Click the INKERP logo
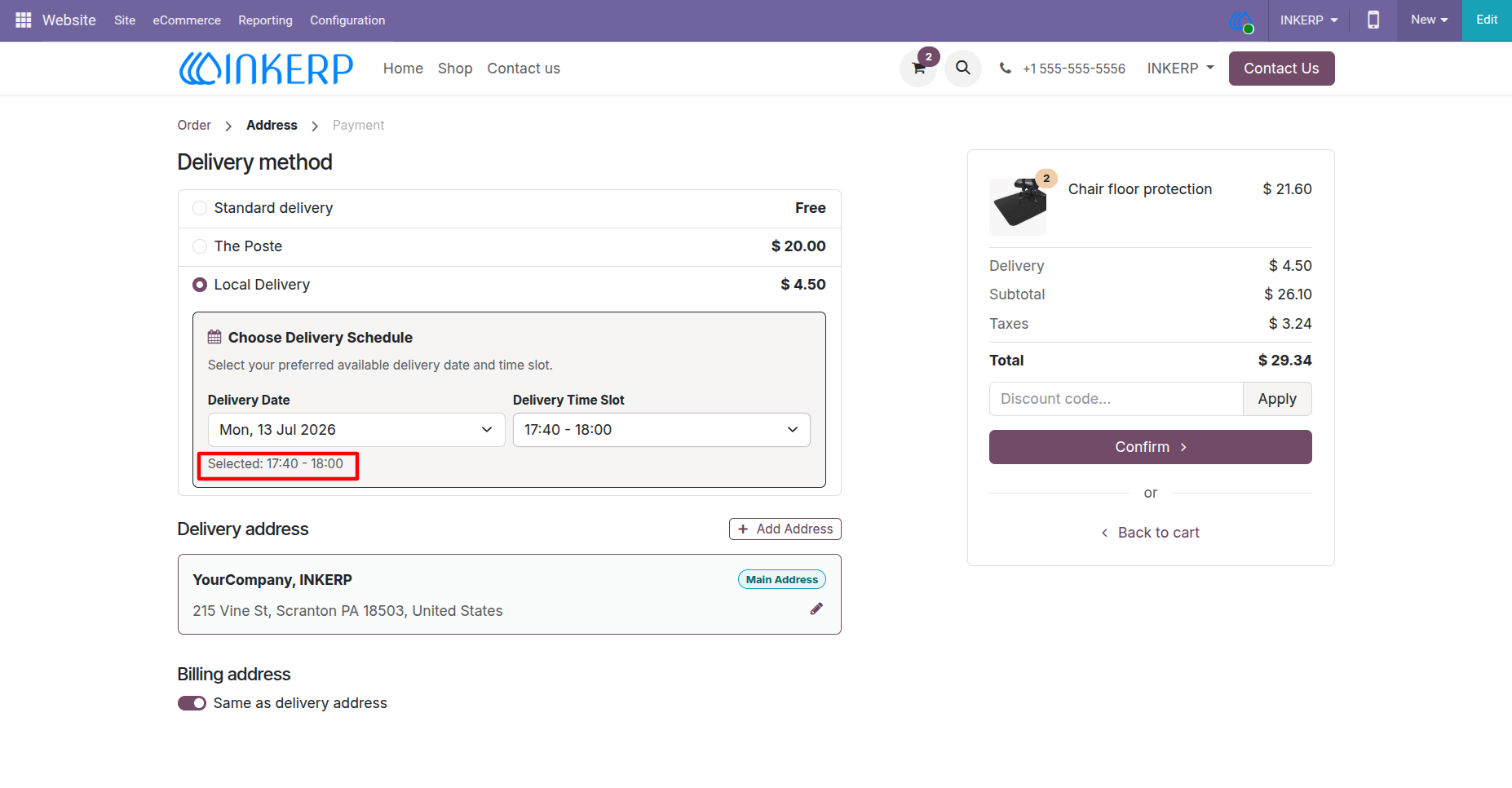This screenshot has width=1512, height=788. coord(266,69)
